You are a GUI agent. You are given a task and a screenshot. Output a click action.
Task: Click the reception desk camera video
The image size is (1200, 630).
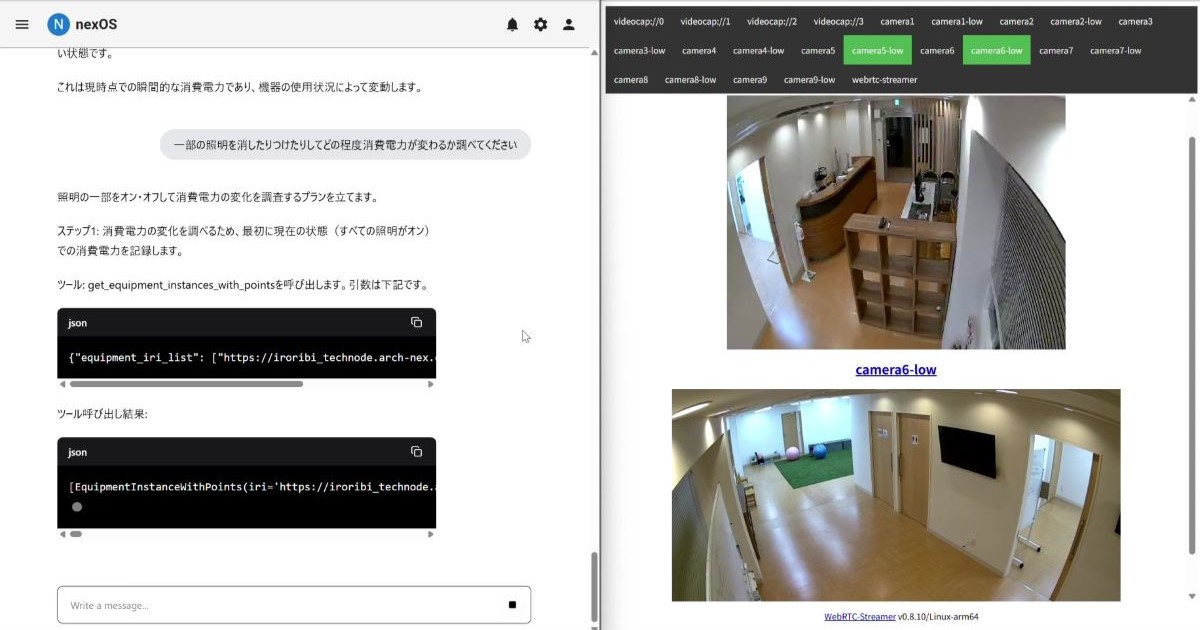[896, 222]
